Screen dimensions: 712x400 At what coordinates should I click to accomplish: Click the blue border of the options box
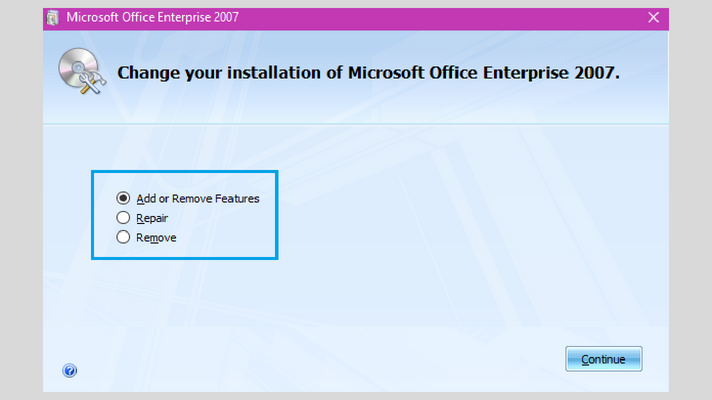pos(185,172)
